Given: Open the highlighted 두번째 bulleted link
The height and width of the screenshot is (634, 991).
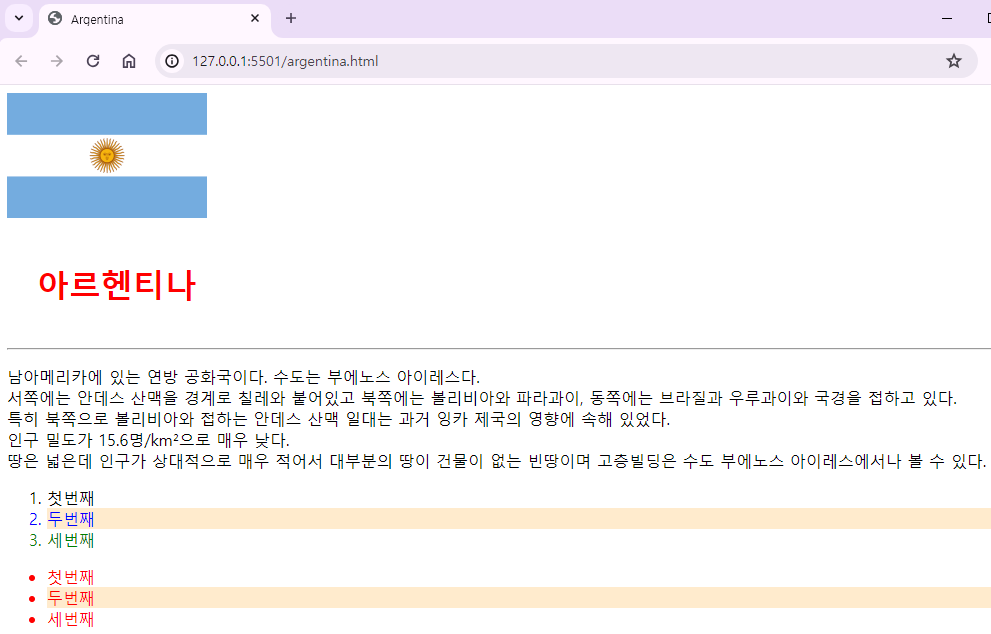Looking at the screenshot, I should [70, 597].
